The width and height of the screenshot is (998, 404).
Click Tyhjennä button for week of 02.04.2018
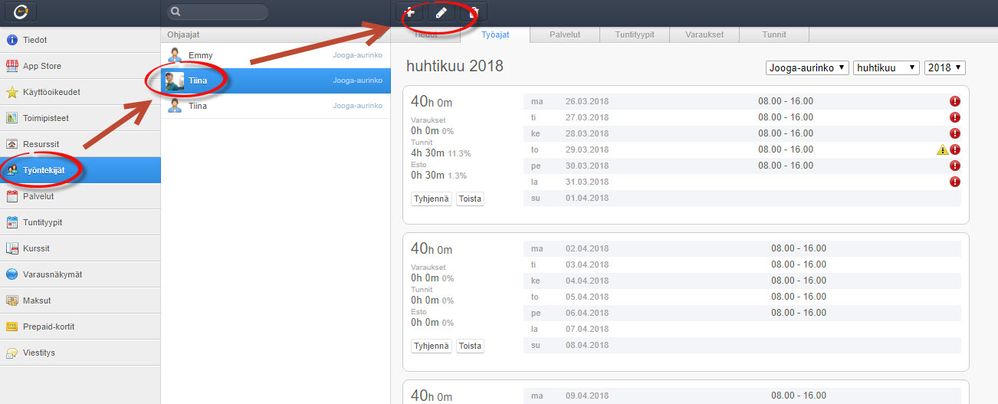click(x=432, y=346)
